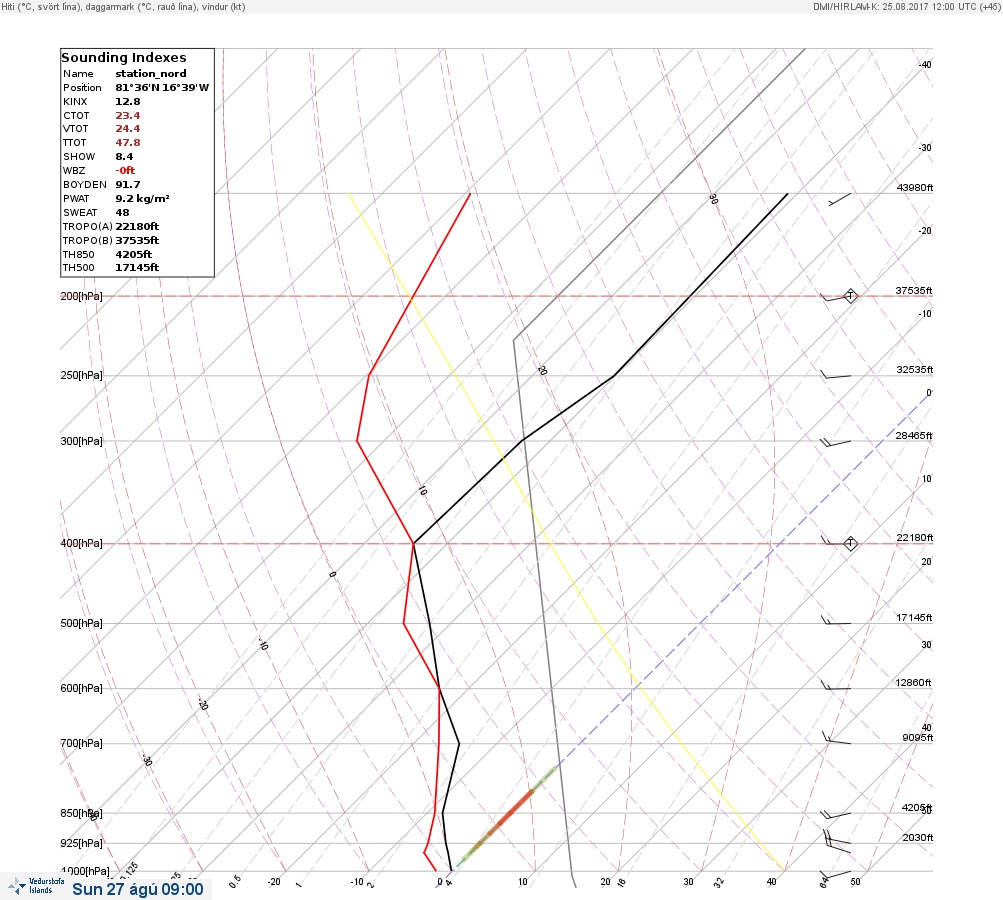Click the WBZ value -0ft
Screen dimensions: 1003x900
click(x=125, y=171)
